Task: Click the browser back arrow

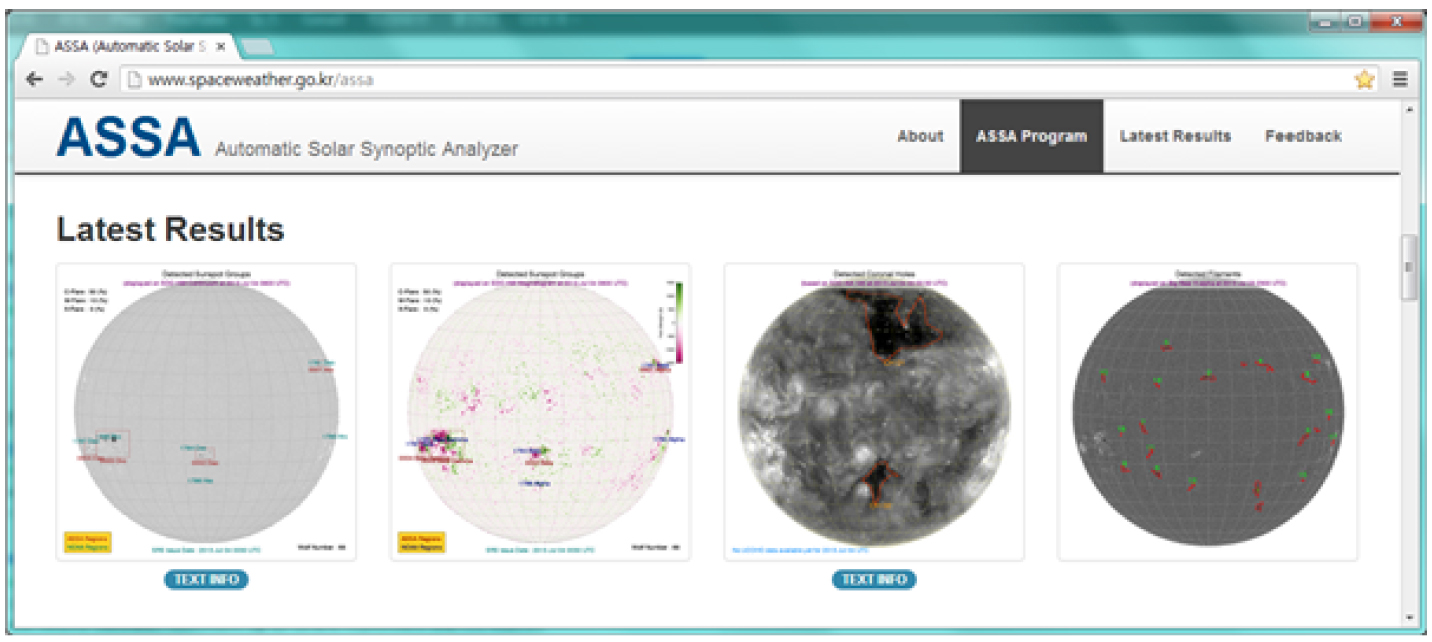Action: pos(35,80)
